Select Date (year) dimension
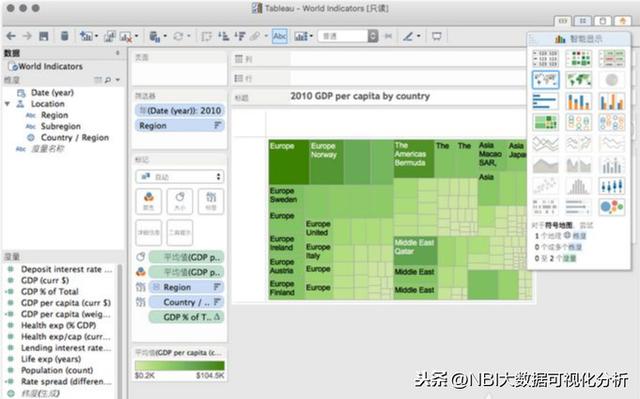Screen dimensions: 640x399 (52, 93)
